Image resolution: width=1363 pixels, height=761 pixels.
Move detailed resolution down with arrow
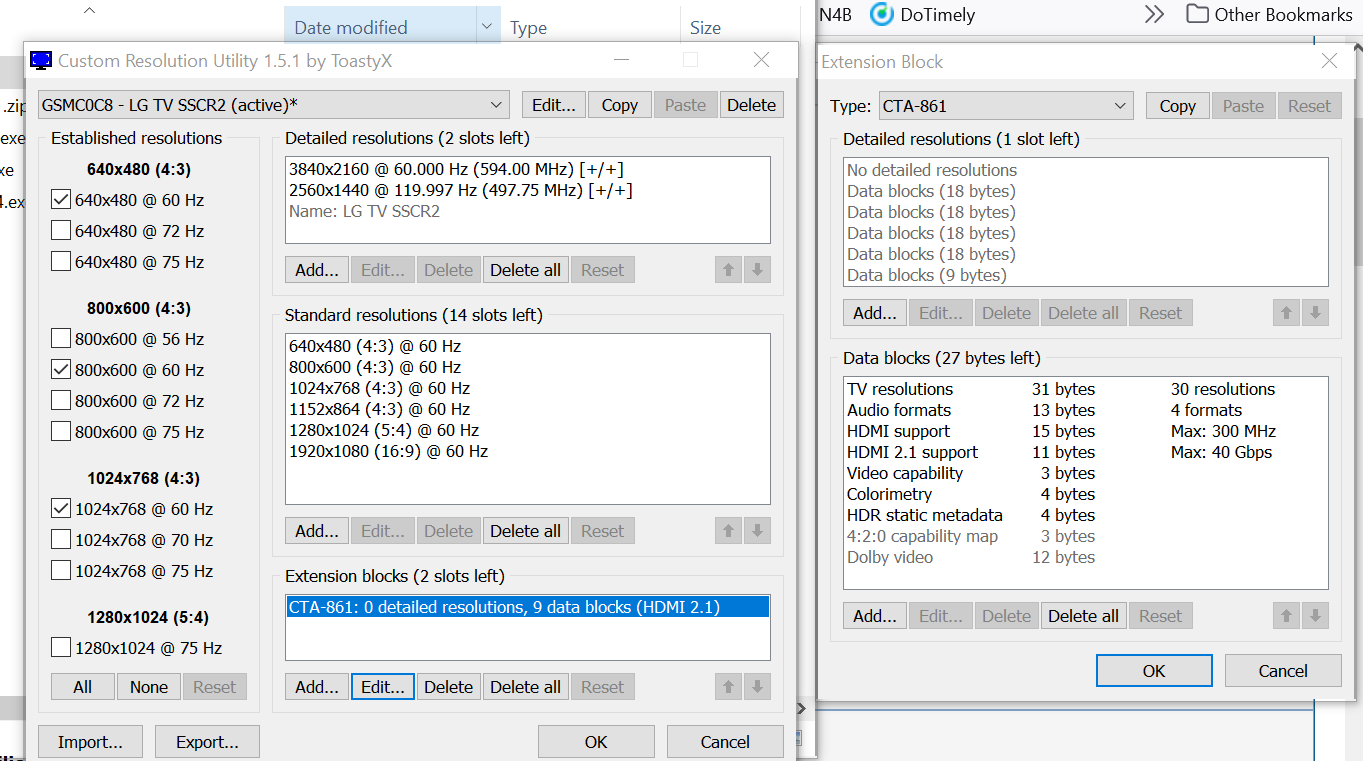(x=757, y=270)
